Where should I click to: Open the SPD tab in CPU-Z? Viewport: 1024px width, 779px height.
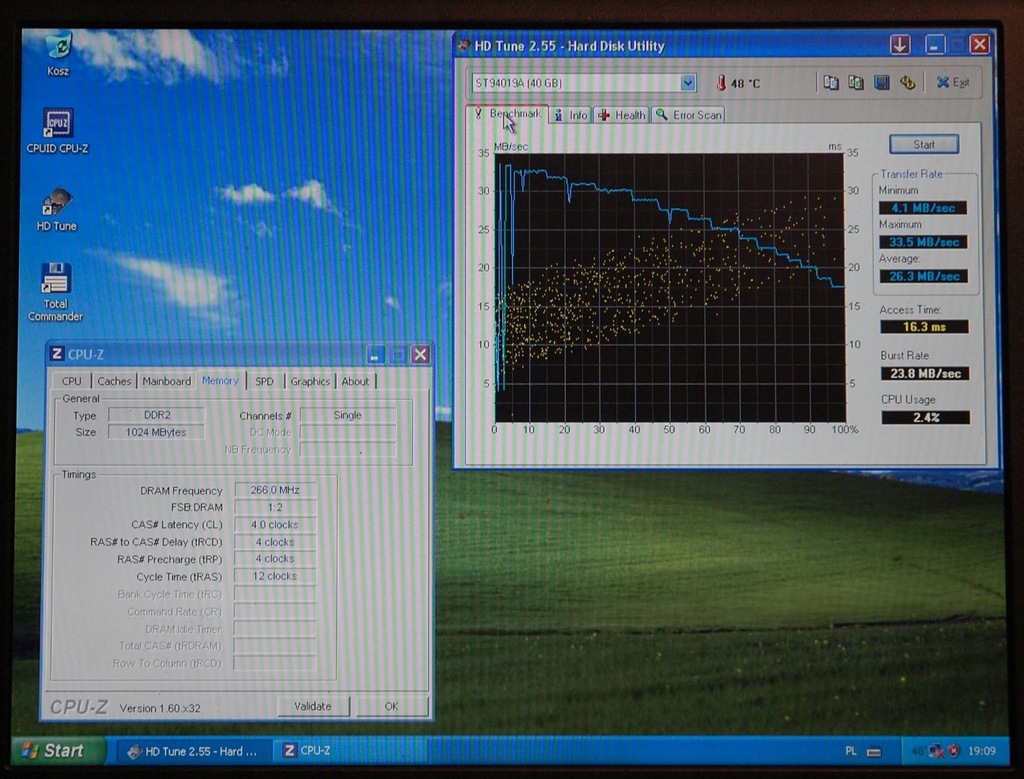coord(264,381)
